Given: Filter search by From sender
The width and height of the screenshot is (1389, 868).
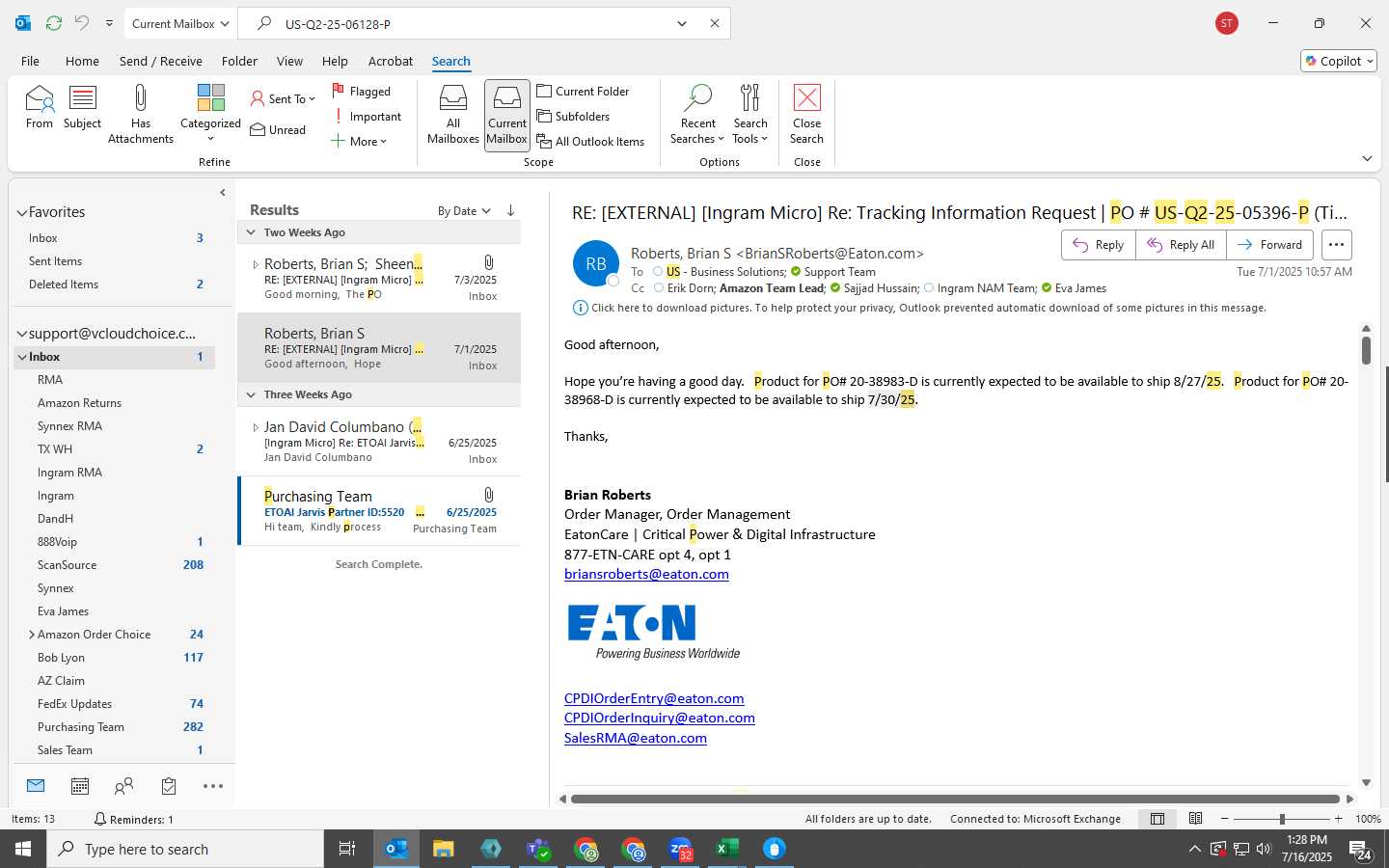Looking at the screenshot, I should point(40,107).
